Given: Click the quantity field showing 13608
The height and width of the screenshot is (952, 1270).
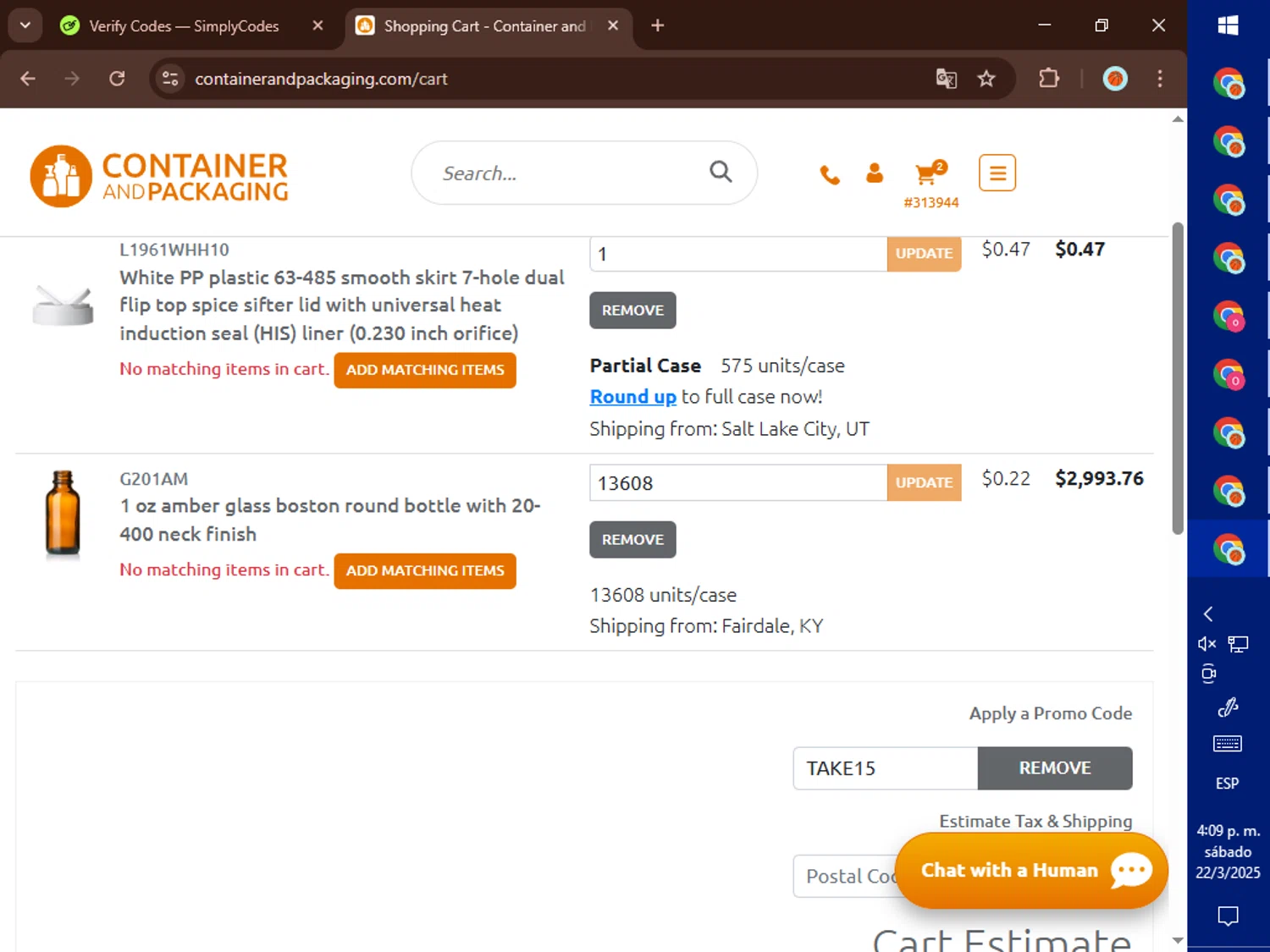Looking at the screenshot, I should point(738,482).
